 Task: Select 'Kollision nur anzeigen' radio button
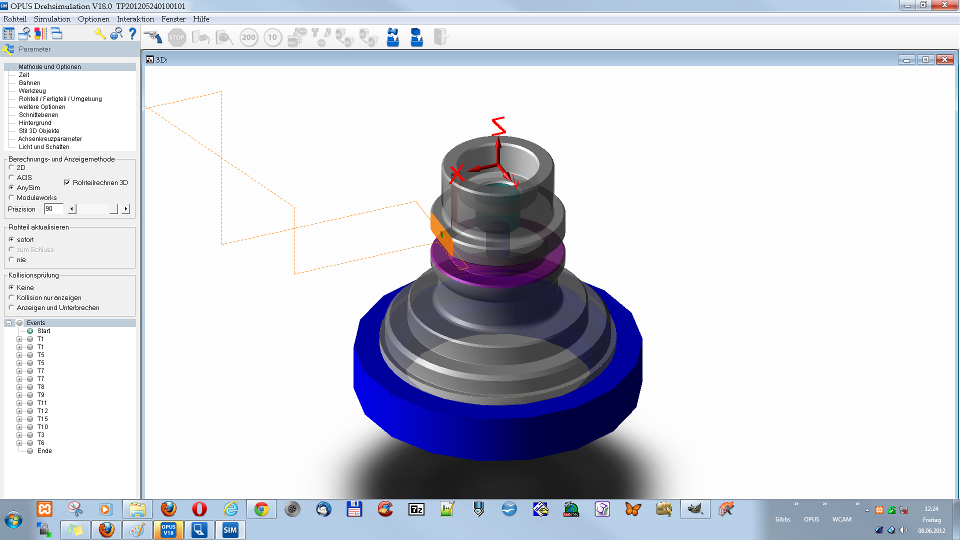coord(12,298)
